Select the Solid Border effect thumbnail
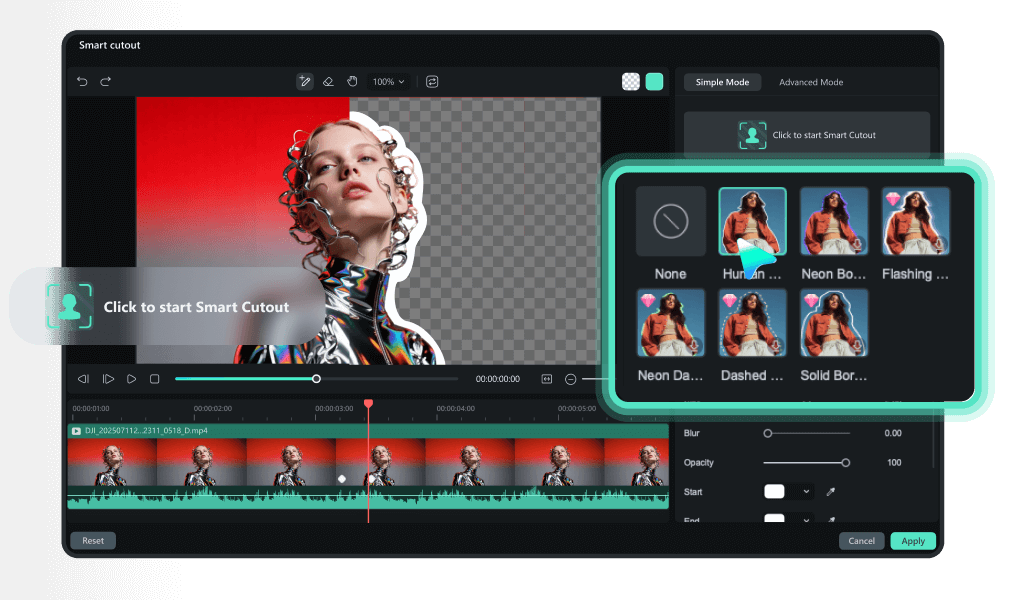1035x600 pixels. (x=834, y=323)
